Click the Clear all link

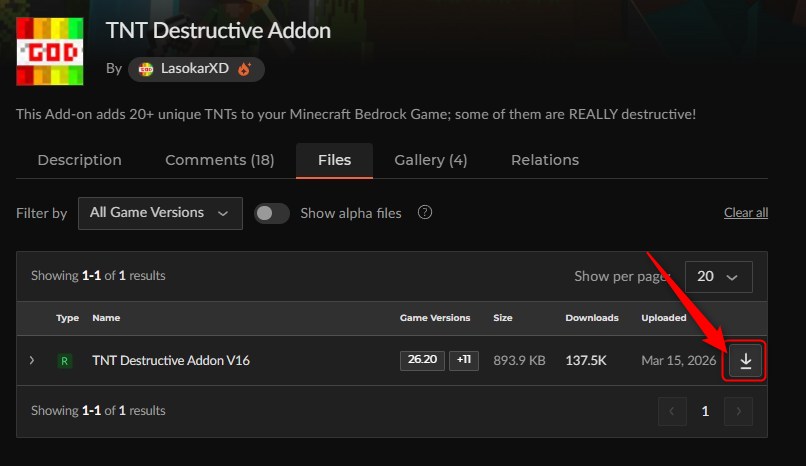[x=746, y=212]
